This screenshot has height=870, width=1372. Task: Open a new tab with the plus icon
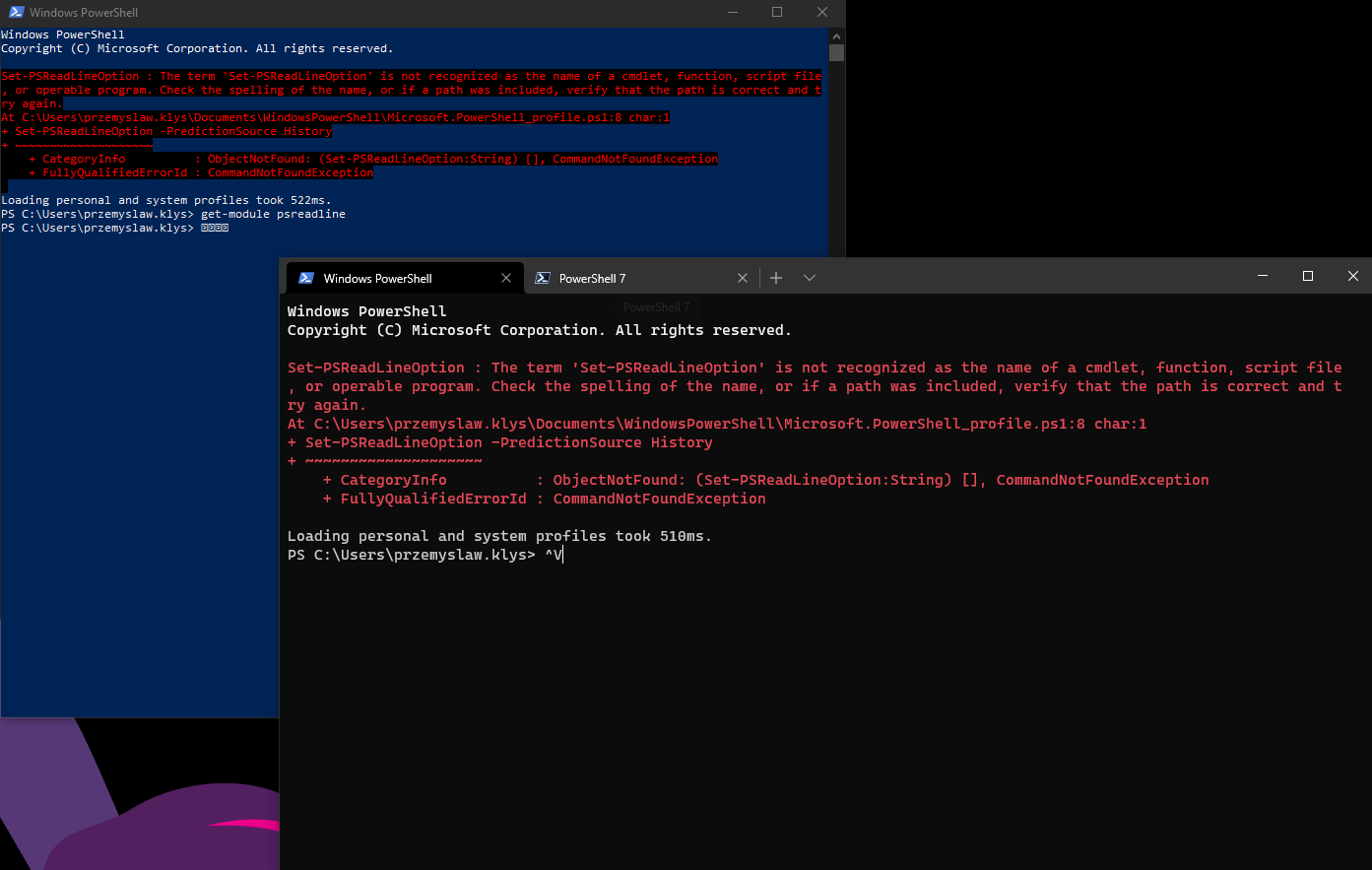point(776,278)
